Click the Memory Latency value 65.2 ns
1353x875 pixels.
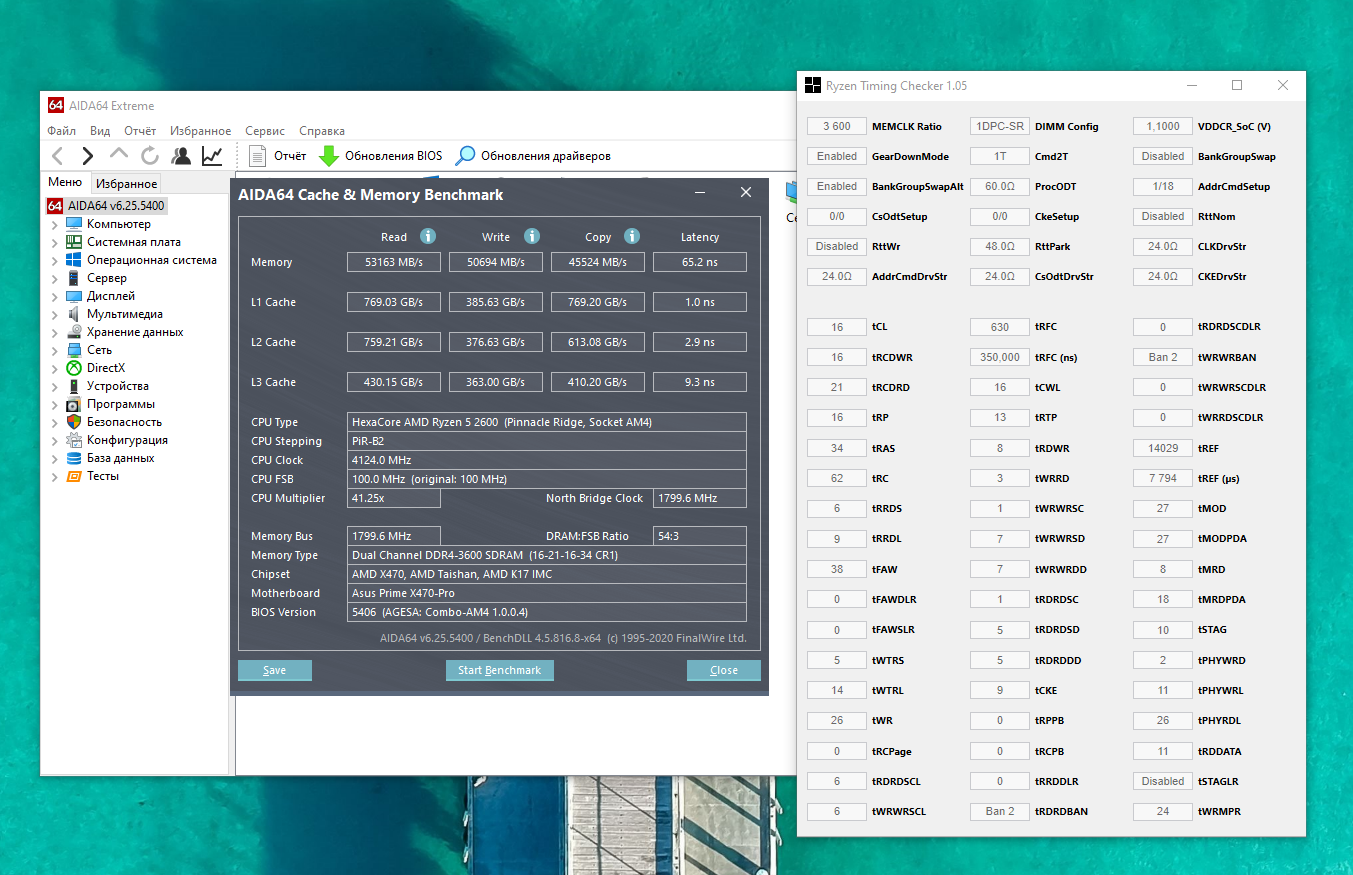click(700, 262)
